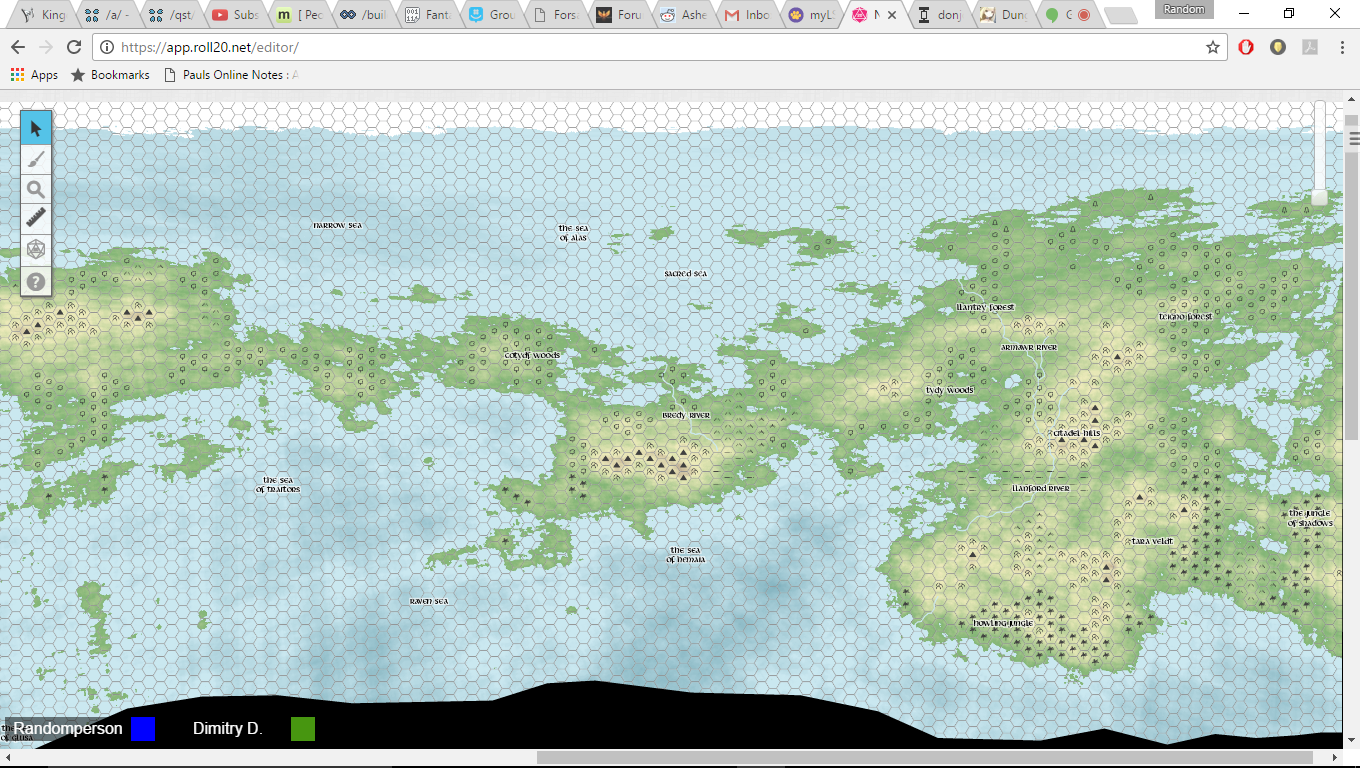The height and width of the screenshot is (768, 1360).
Task: Choose the Select arrow tool
Action: click(x=36, y=128)
